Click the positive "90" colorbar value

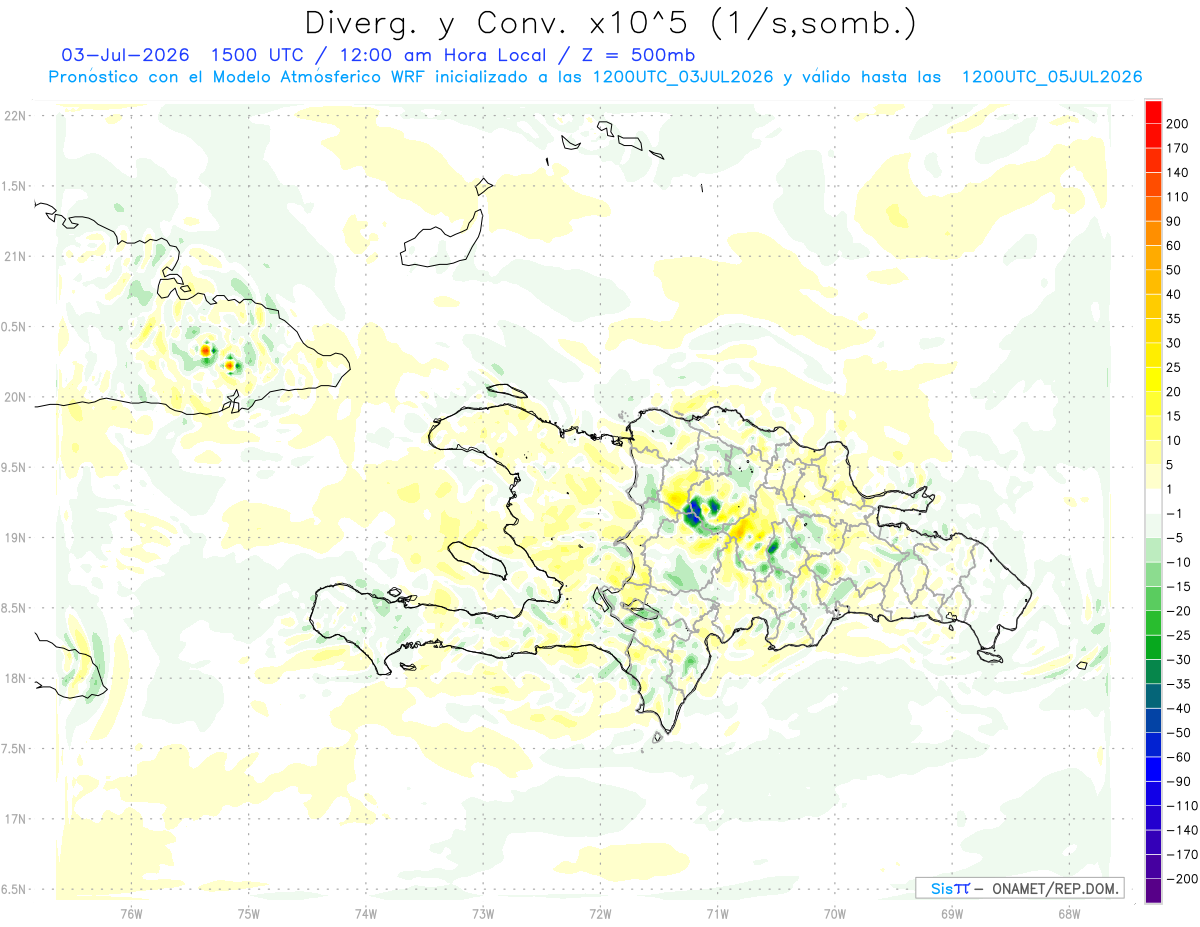click(1174, 221)
